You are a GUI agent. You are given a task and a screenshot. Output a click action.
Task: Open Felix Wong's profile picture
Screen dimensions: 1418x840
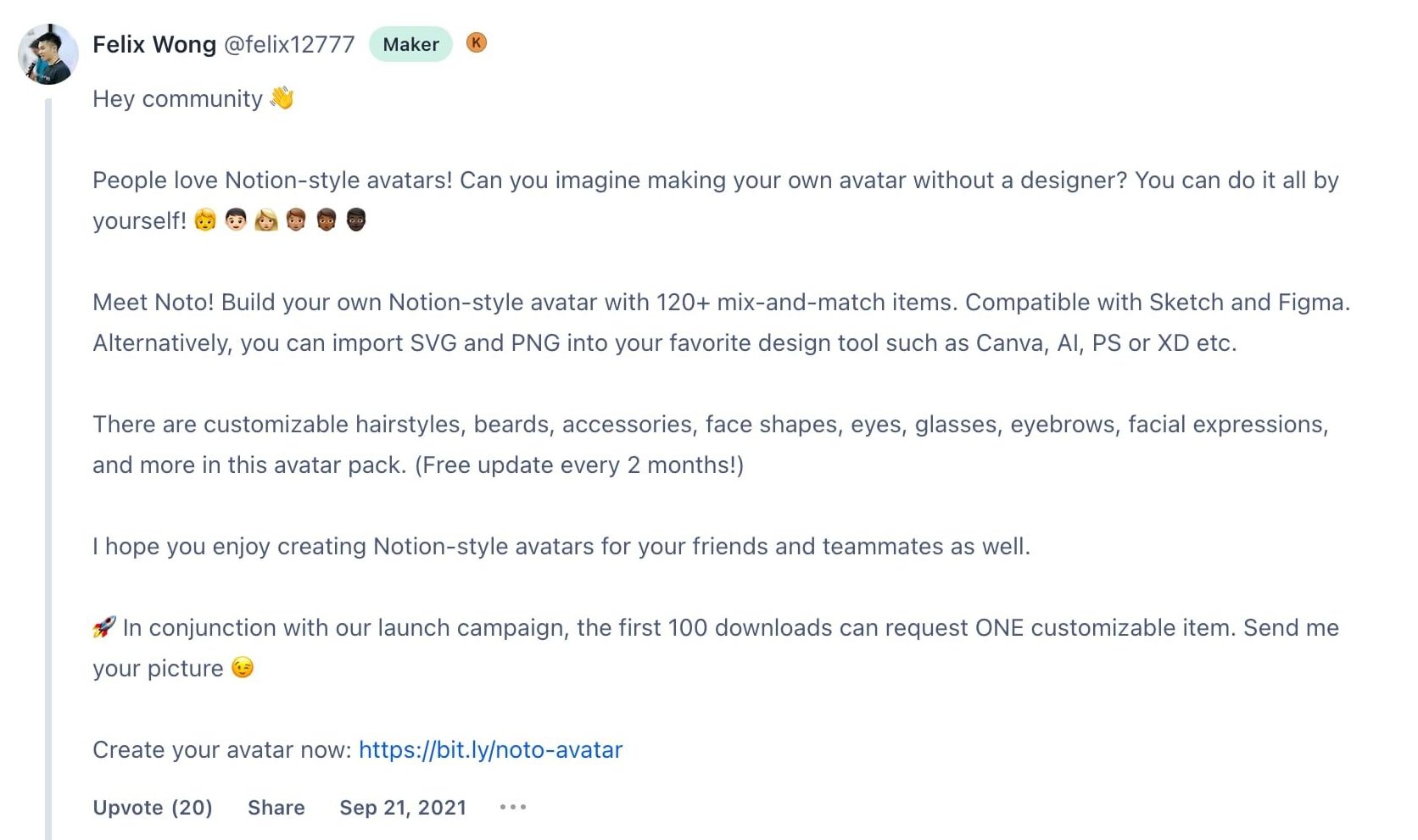point(48,54)
